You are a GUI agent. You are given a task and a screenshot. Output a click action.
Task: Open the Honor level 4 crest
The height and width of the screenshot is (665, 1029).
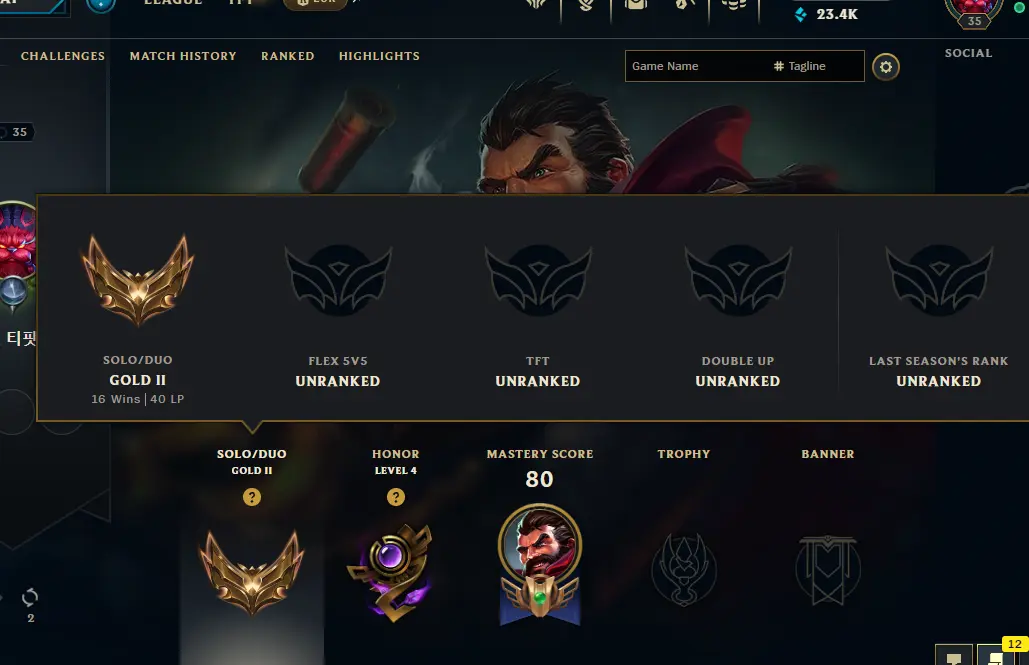coord(391,572)
